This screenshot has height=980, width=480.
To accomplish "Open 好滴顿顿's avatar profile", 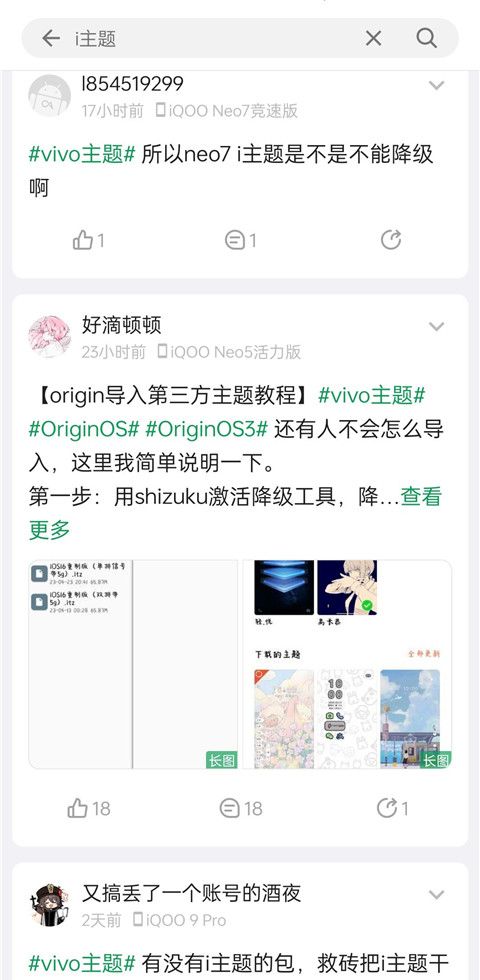I will (x=49, y=336).
